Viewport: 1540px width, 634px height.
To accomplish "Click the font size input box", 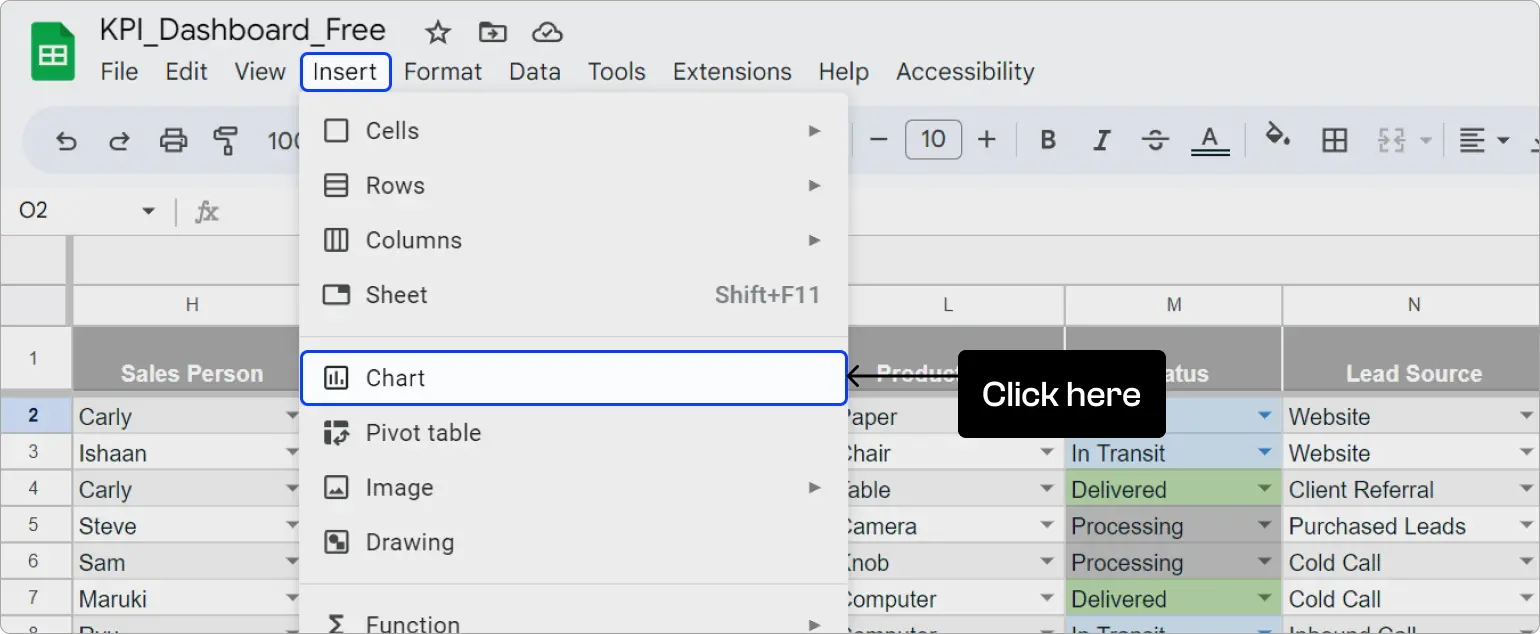I will [933, 139].
